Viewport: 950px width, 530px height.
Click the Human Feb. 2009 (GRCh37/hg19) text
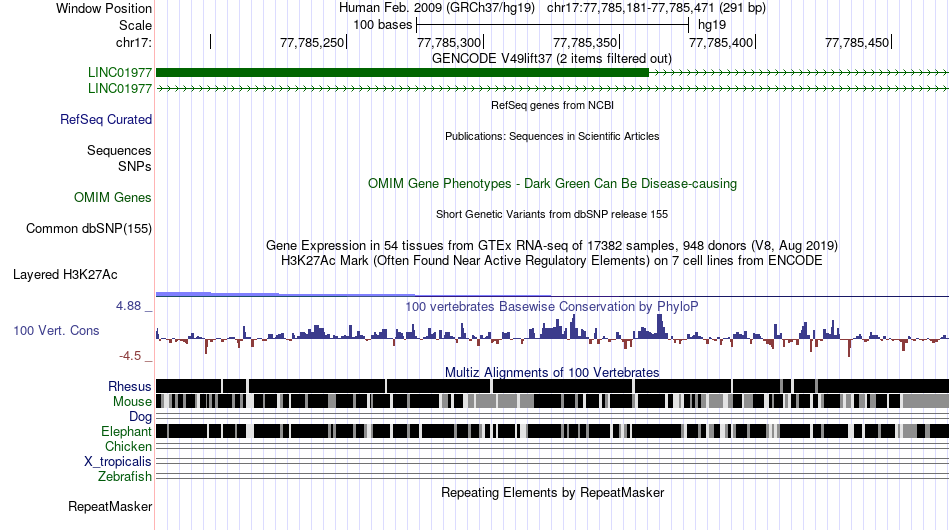pyautogui.click(x=437, y=8)
